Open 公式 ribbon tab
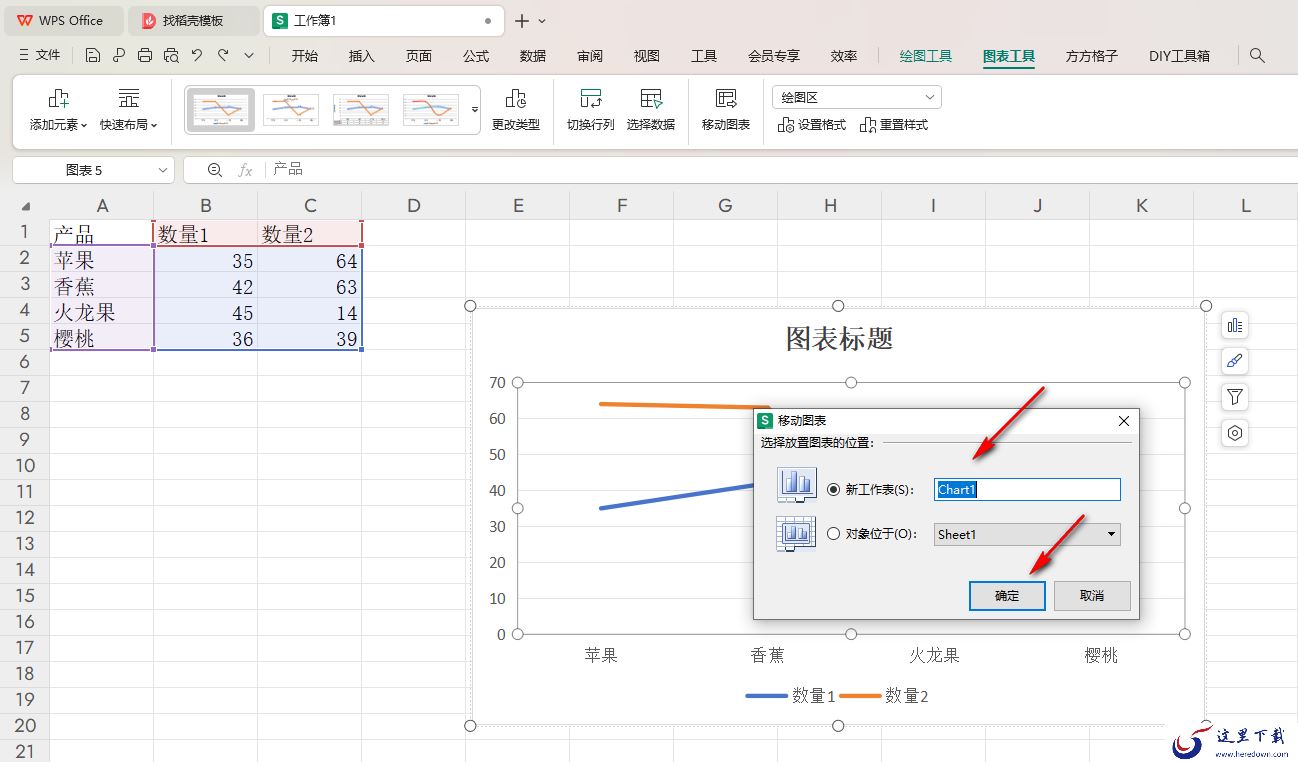Image resolution: width=1298 pixels, height=762 pixels. coord(476,56)
